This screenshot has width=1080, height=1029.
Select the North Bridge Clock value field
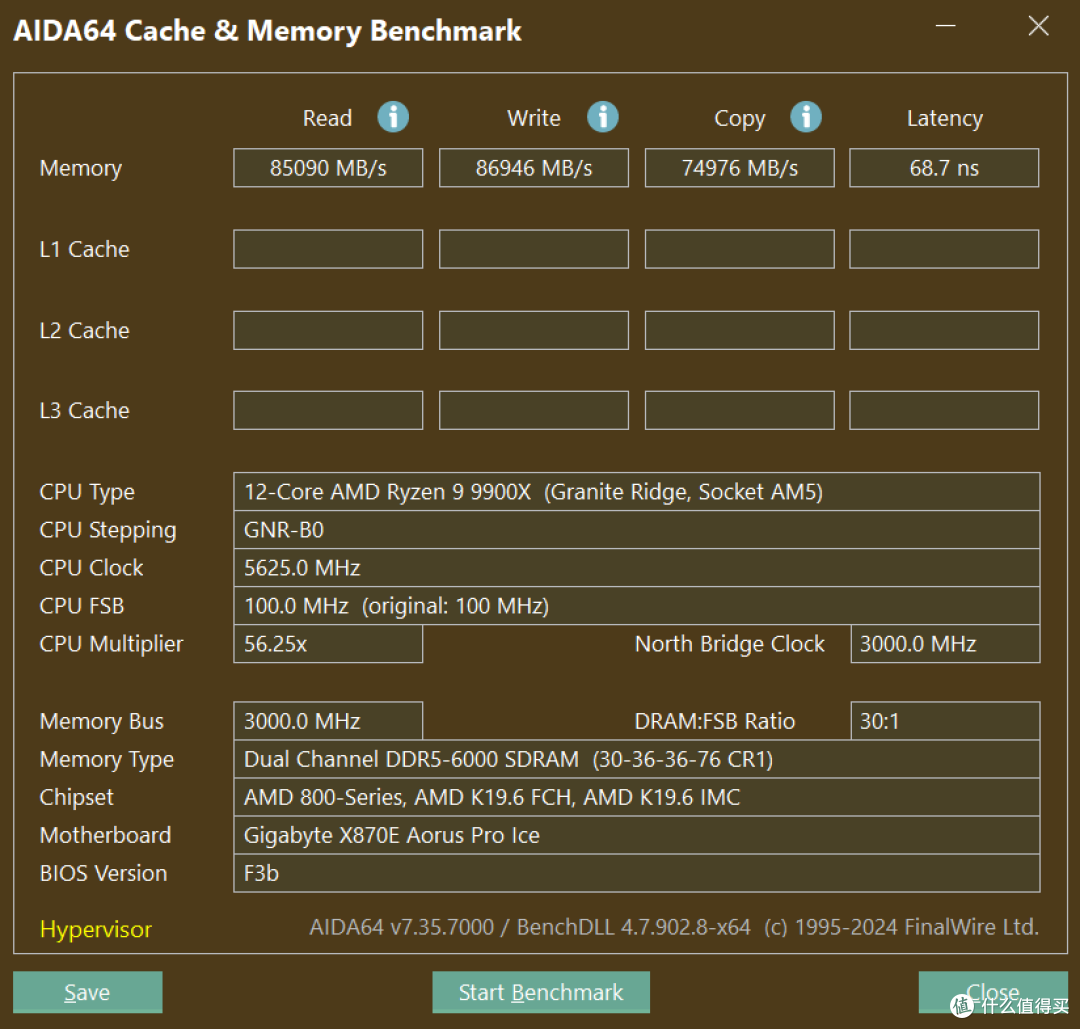[x=943, y=643]
